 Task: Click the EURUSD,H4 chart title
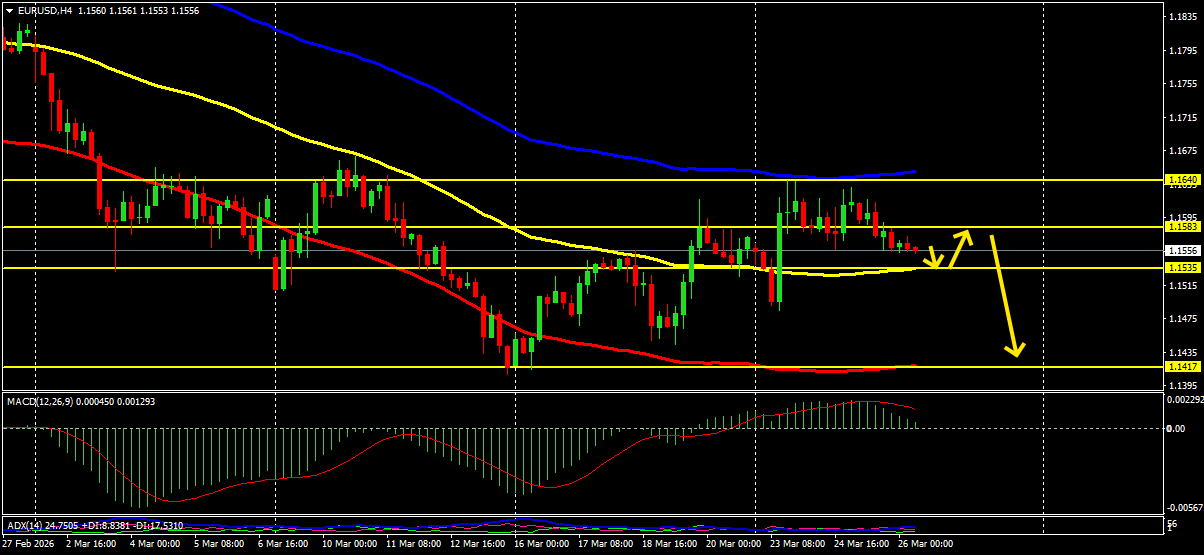tap(44, 10)
